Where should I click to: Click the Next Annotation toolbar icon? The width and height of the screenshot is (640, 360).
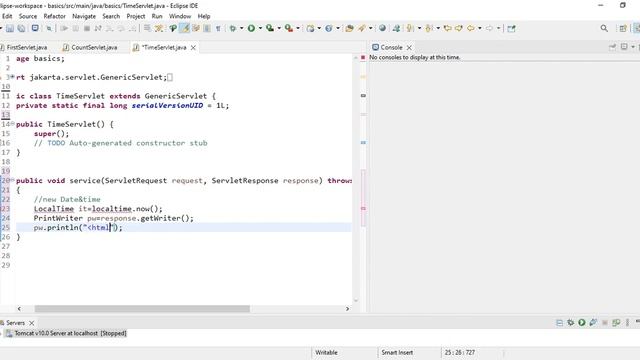(410, 28)
